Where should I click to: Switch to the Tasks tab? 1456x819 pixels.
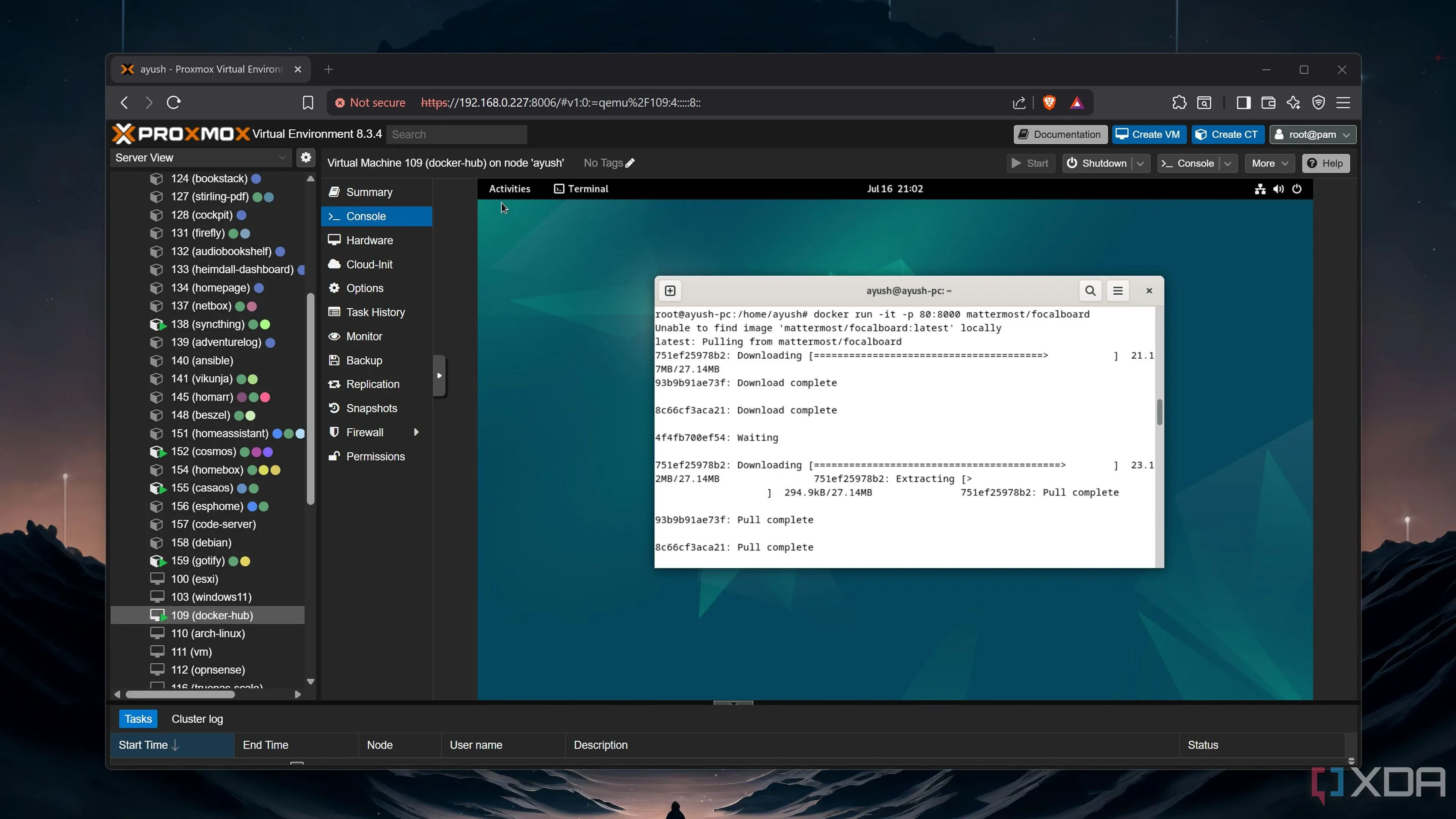point(138,719)
